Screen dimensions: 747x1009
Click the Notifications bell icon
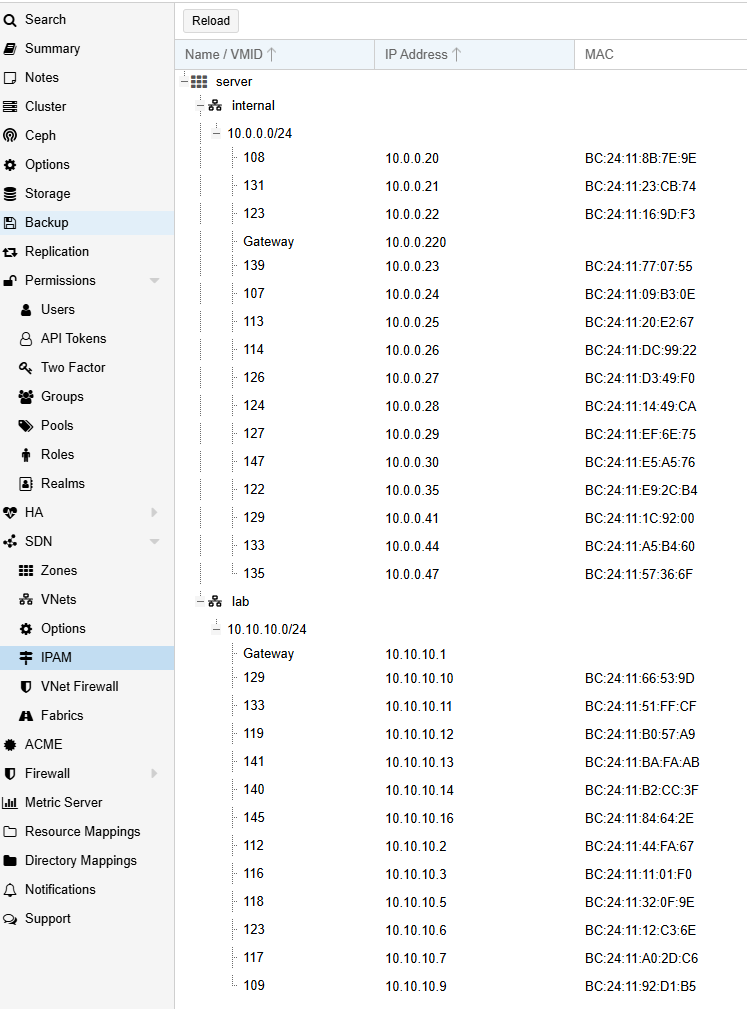pyautogui.click(x=10, y=889)
